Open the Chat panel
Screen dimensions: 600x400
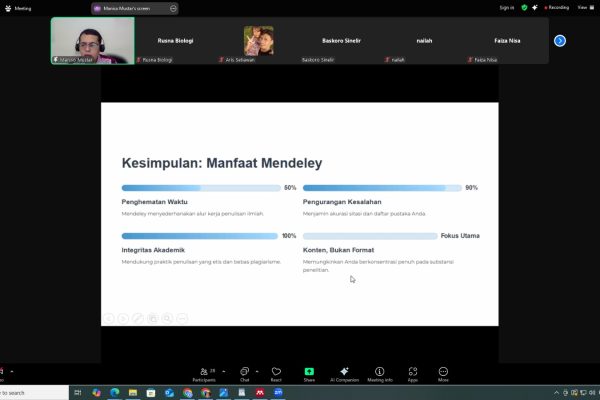point(245,374)
